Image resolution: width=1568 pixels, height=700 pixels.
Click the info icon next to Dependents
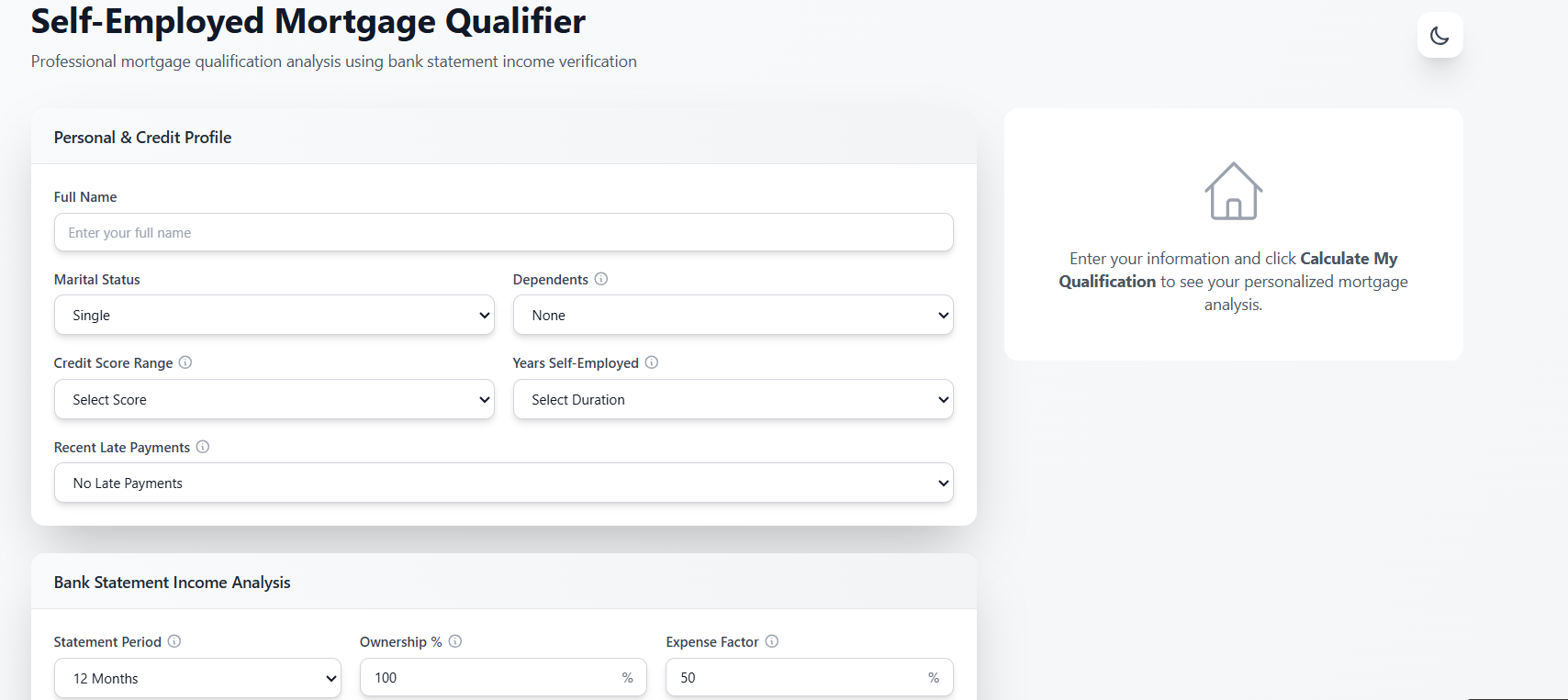(x=601, y=279)
